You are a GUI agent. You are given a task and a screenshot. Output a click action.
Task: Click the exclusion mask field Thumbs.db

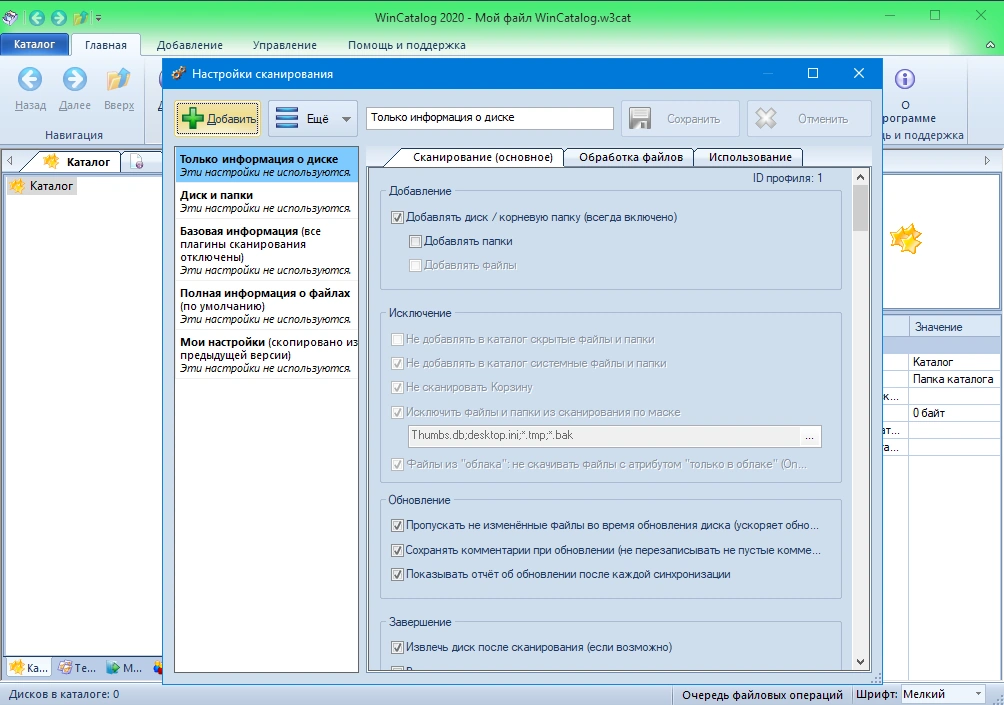click(604, 435)
